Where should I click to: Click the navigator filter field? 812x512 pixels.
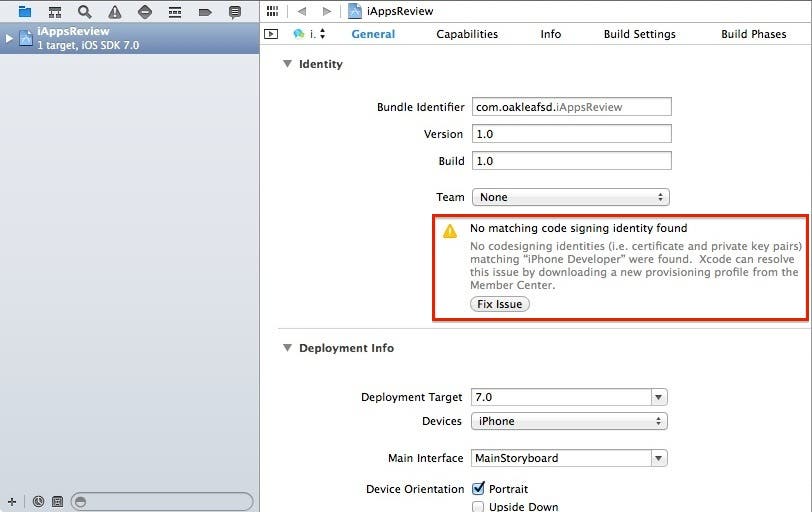pyautogui.click(x=162, y=501)
